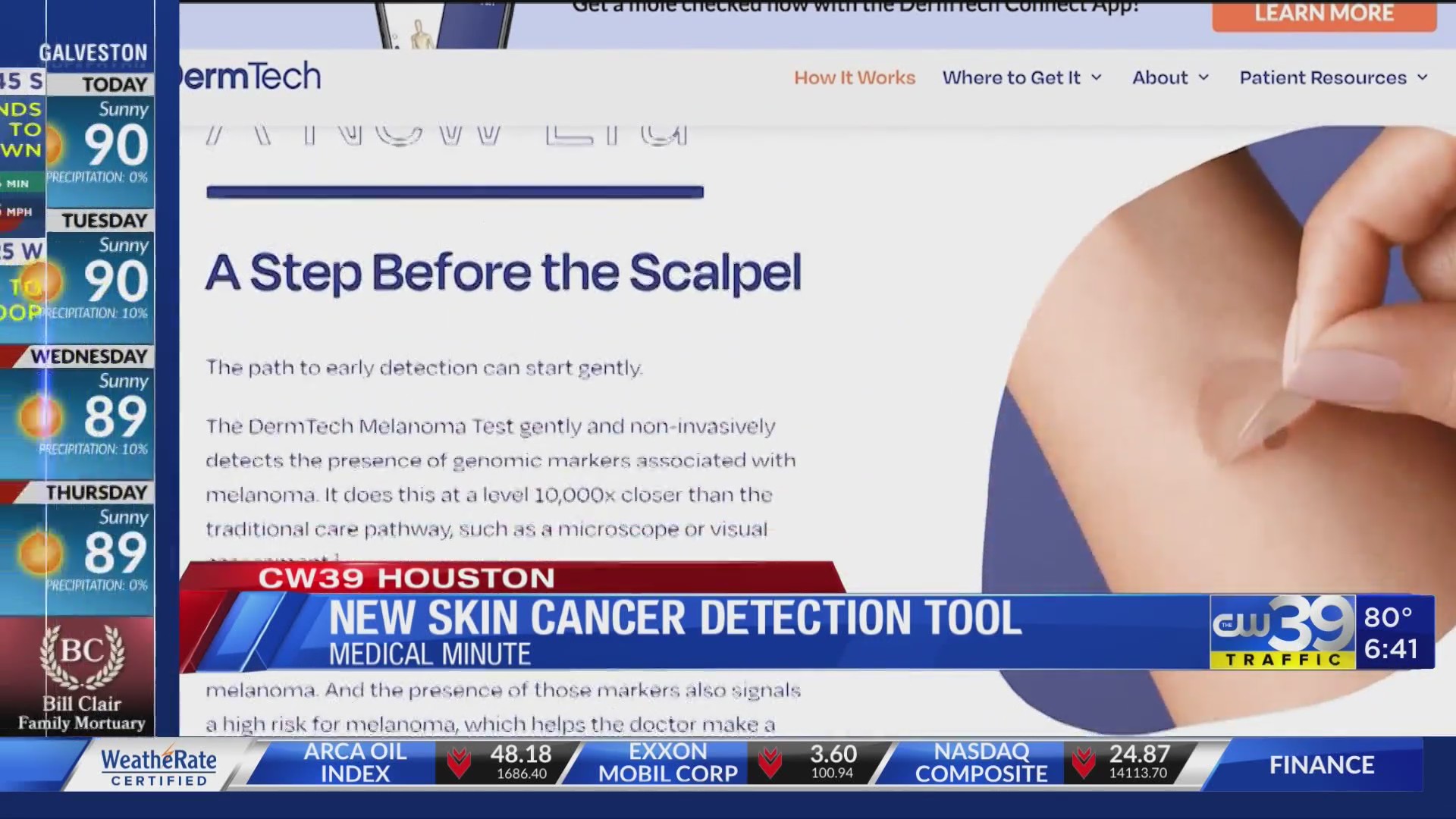The height and width of the screenshot is (819, 1456).
Task: Click the Galveston forecast header
Action: (x=93, y=52)
